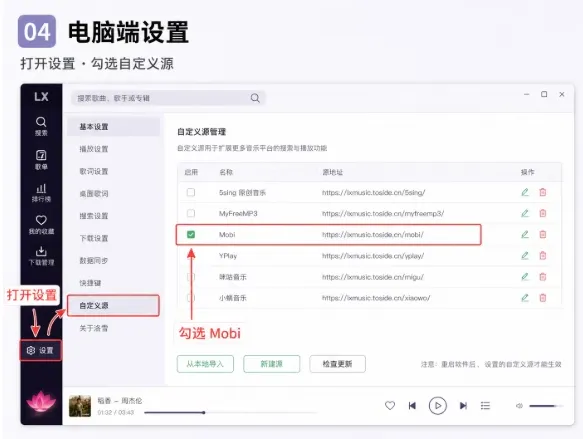Edit the 咪咕音乐 source entry
Screen dimensions: 583x439
(525, 277)
